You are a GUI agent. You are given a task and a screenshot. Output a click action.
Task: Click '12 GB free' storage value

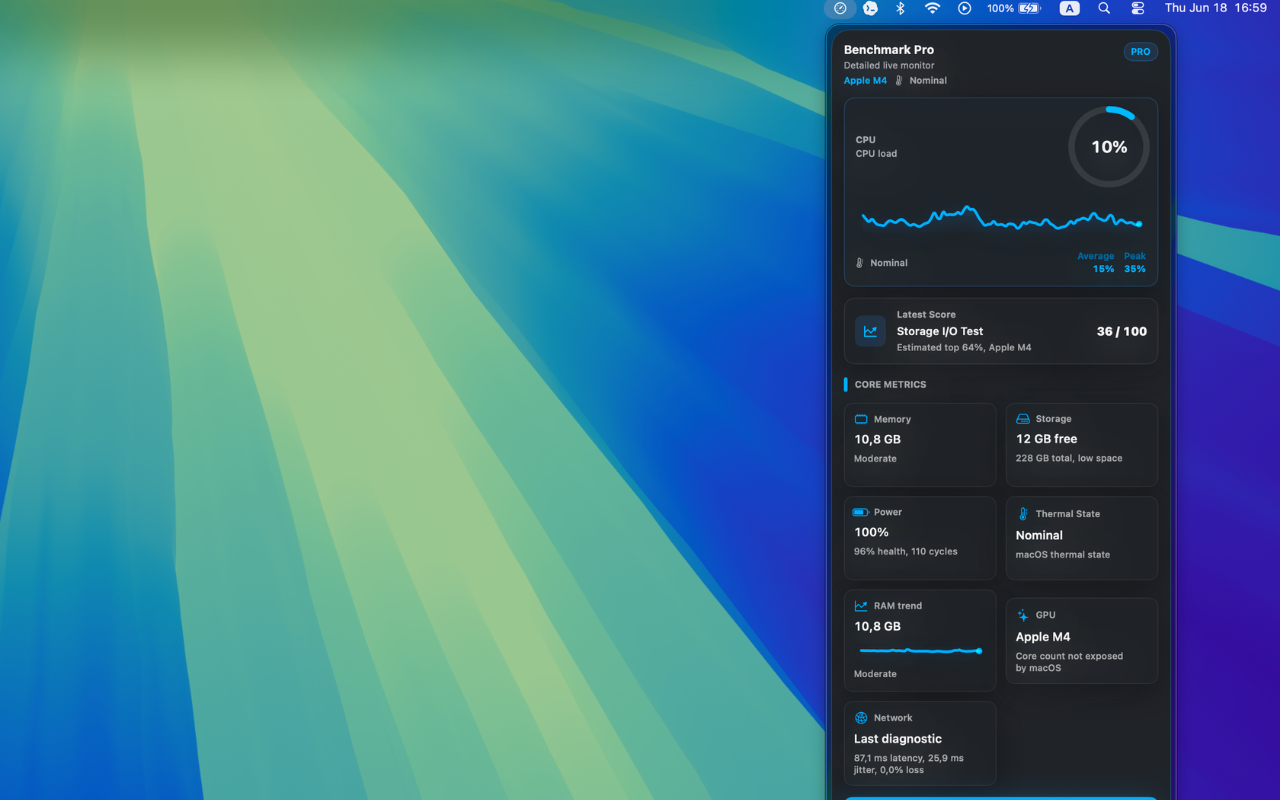tap(1047, 439)
